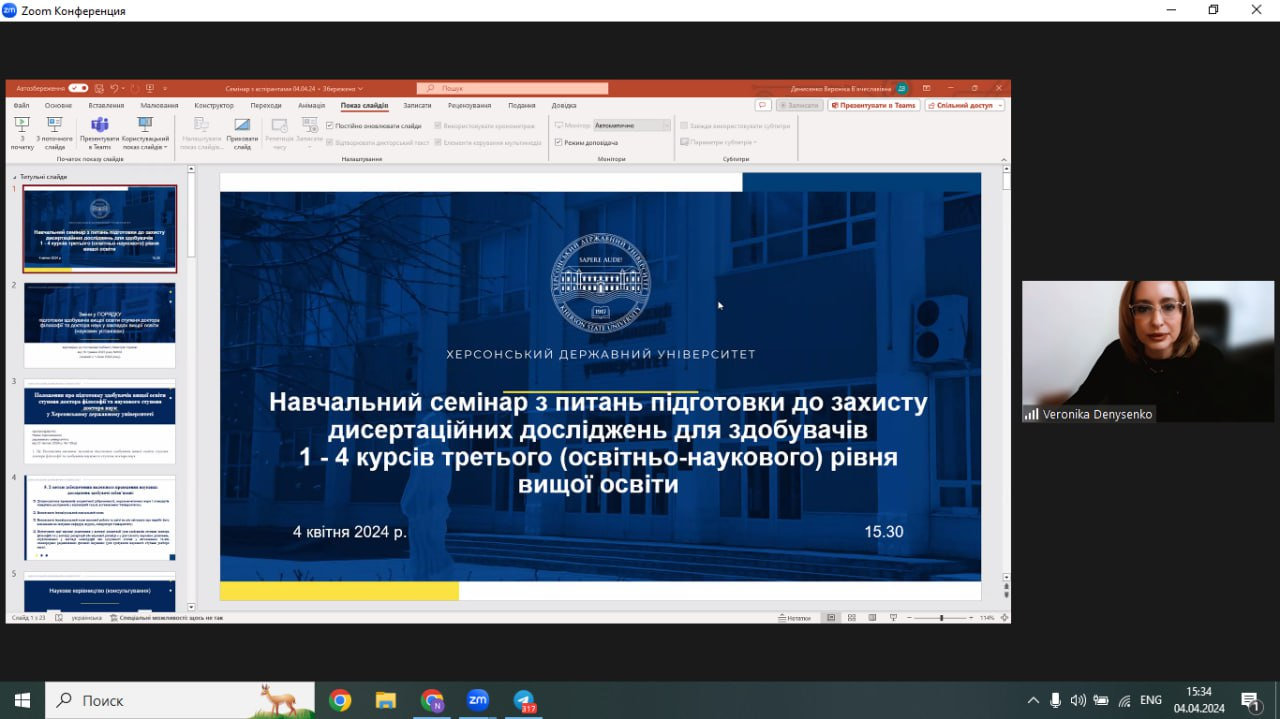
Task: Click the zoom slider in status bar
Action: point(941,618)
